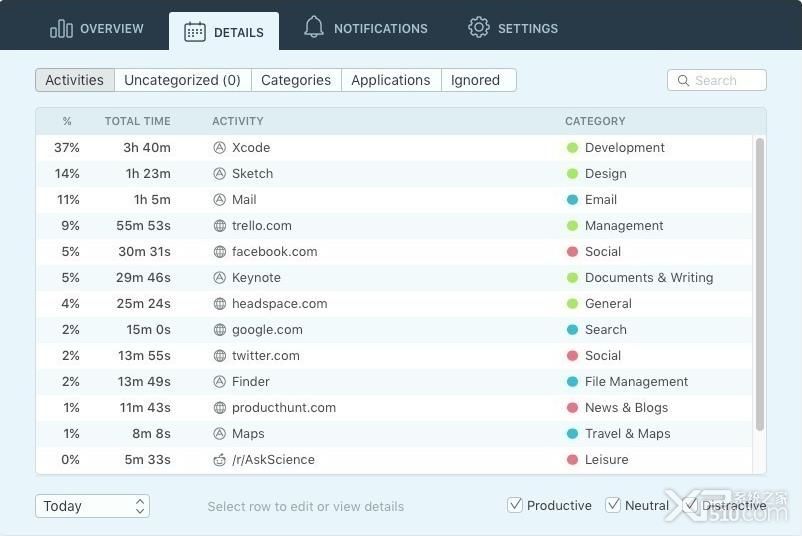The width and height of the screenshot is (802, 536).
Task: Click the 8m 8s total time cell
Action: 151,434
